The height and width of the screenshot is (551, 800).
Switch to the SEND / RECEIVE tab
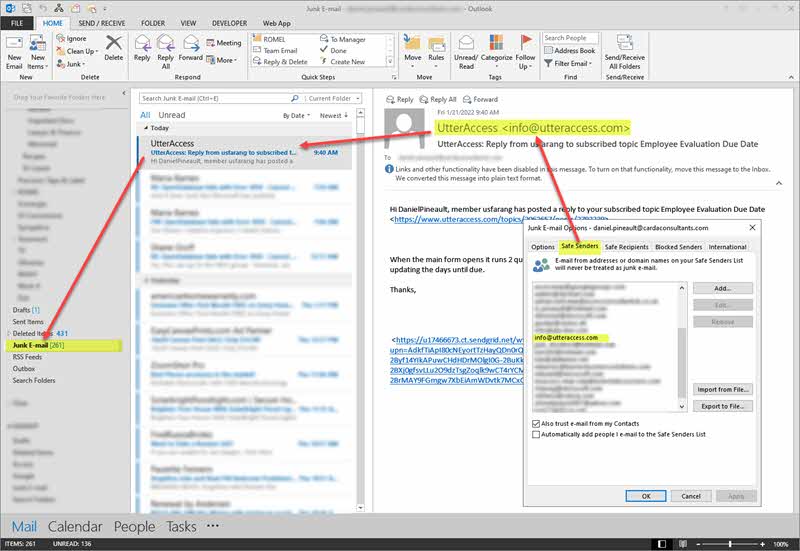pos(102,23)
